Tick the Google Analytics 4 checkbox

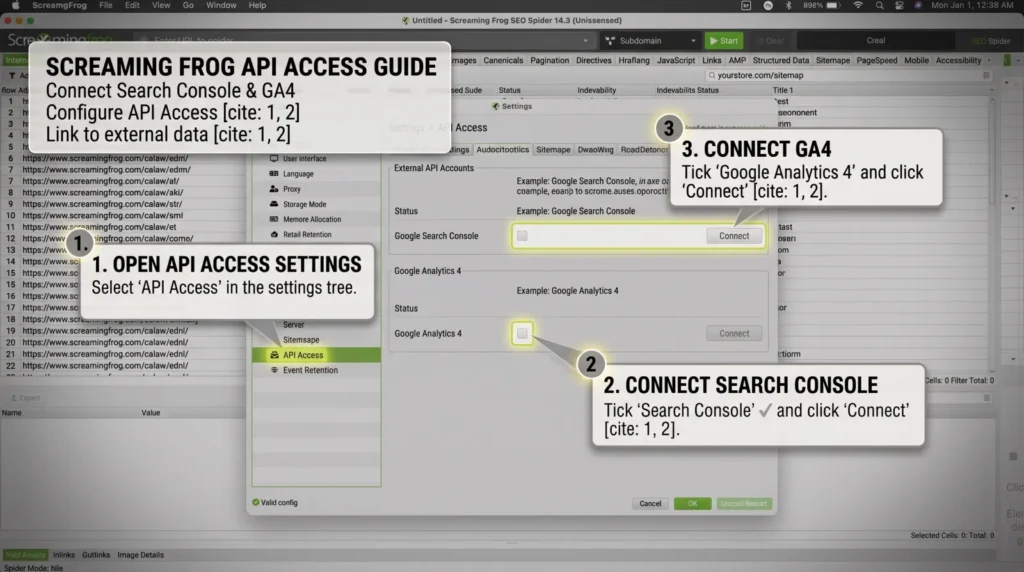522,333
